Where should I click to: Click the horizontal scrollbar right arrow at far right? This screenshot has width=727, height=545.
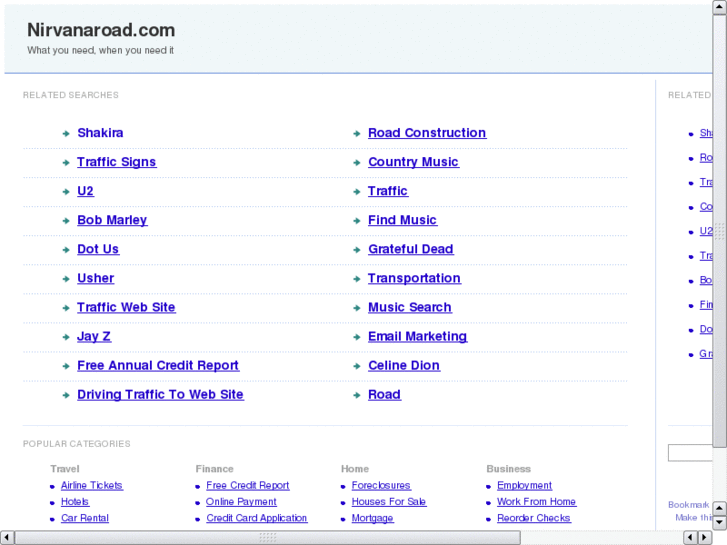[705, 538]
